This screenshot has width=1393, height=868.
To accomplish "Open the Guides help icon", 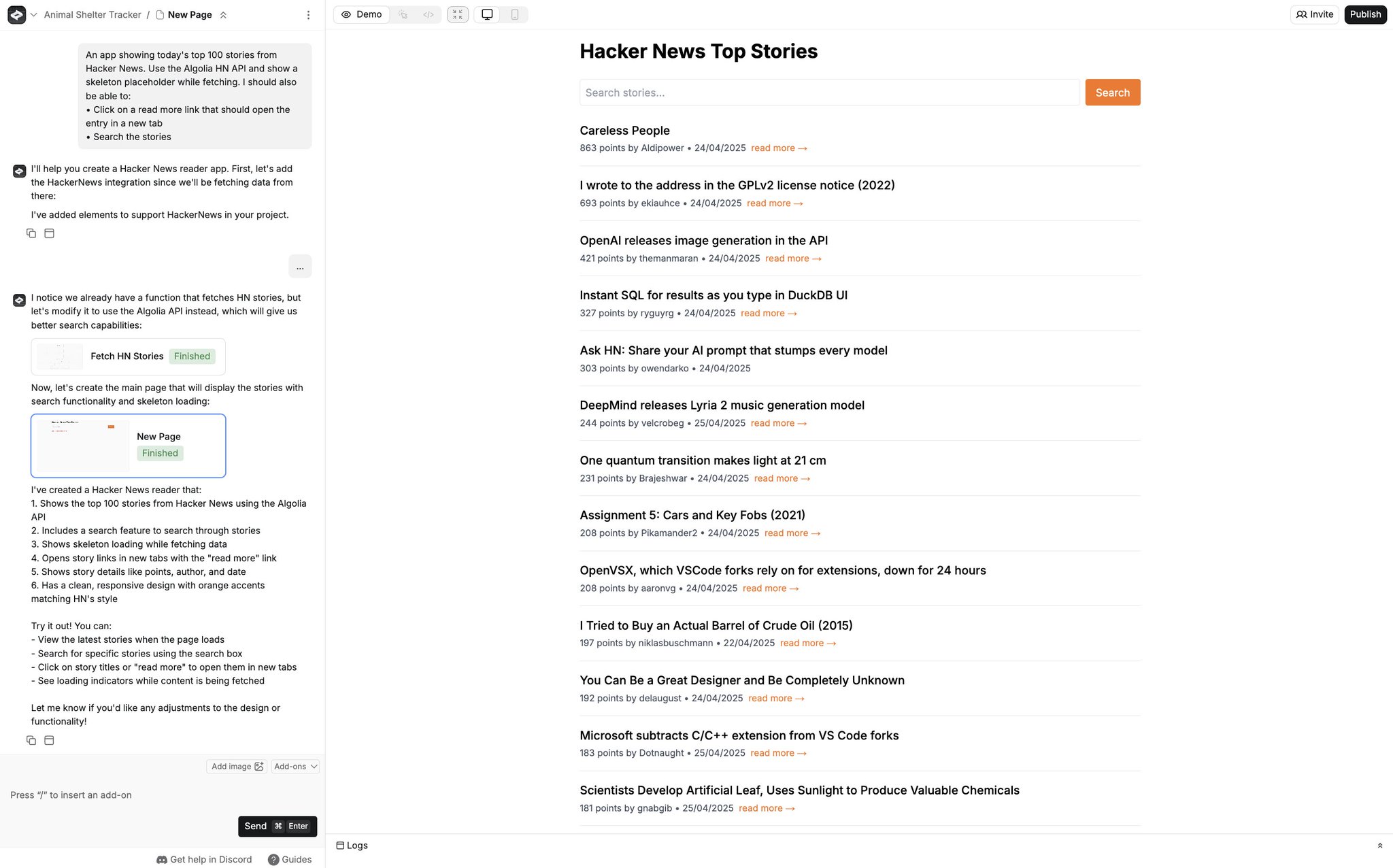I will tap(273, 859).
